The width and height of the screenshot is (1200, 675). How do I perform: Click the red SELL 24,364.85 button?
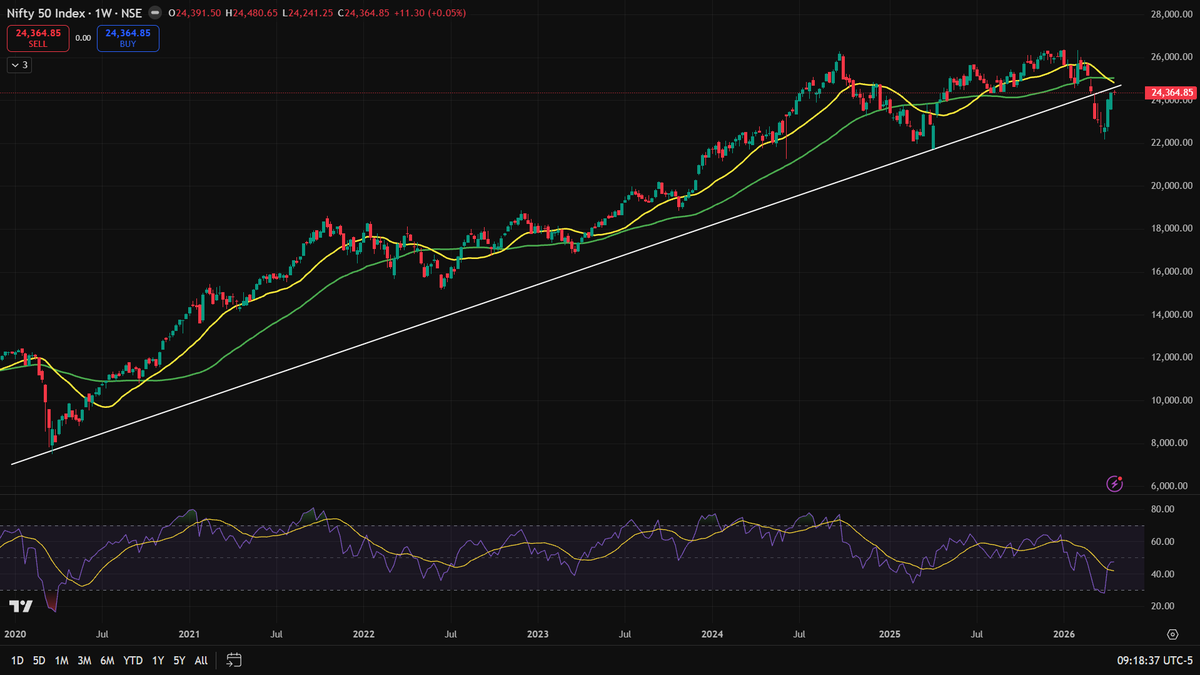[38, 38]
